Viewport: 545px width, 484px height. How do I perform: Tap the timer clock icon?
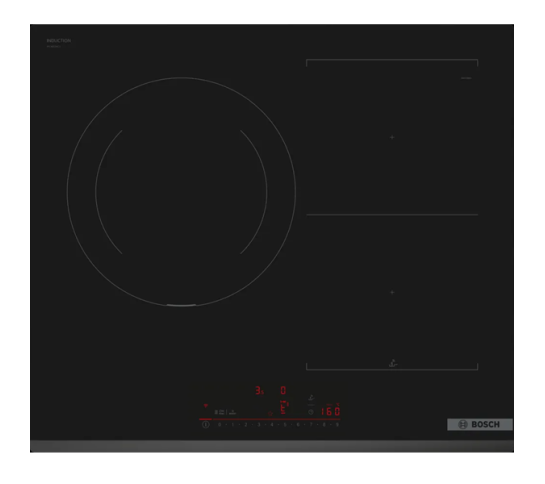[x=311, y=412]
